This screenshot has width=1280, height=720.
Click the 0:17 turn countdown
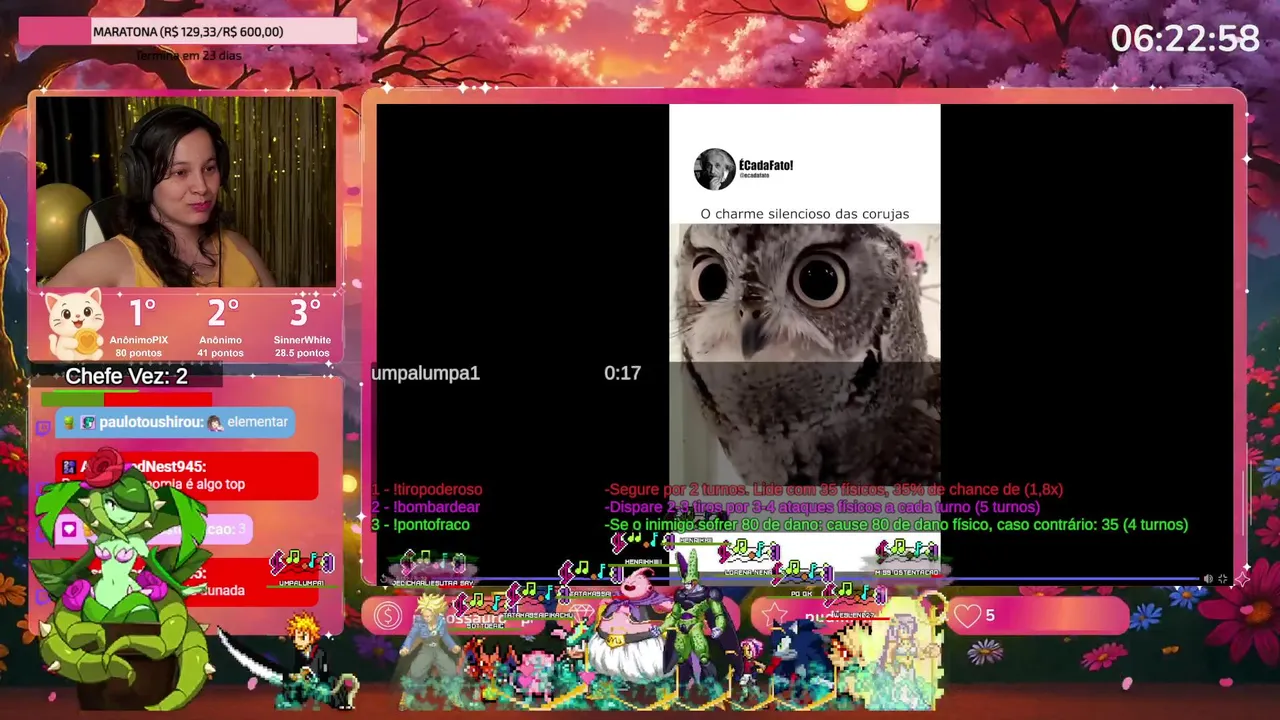pos(622,373)
